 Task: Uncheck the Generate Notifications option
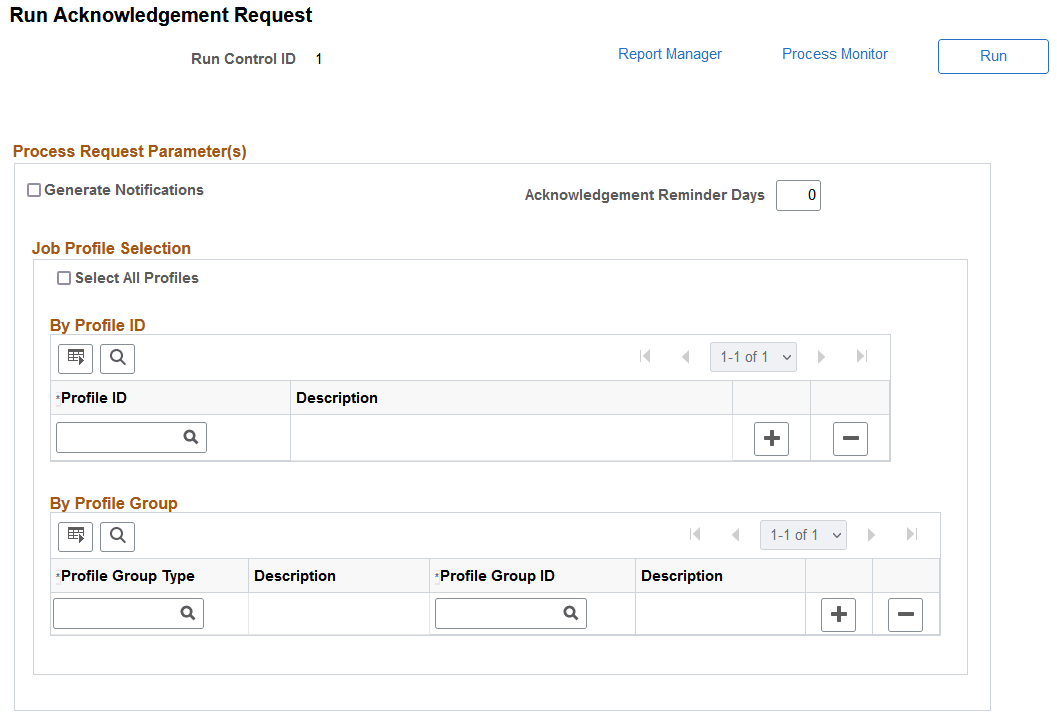[33, 189]
